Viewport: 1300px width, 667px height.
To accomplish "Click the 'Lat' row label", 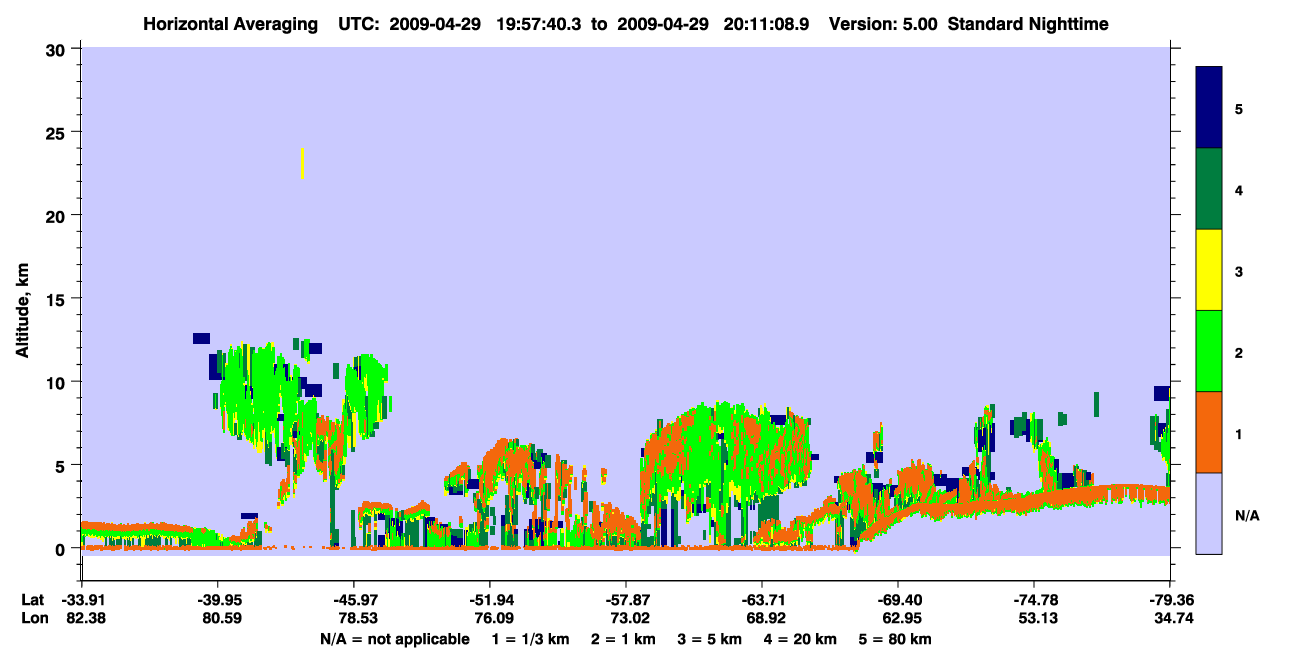I will [33, 600].
